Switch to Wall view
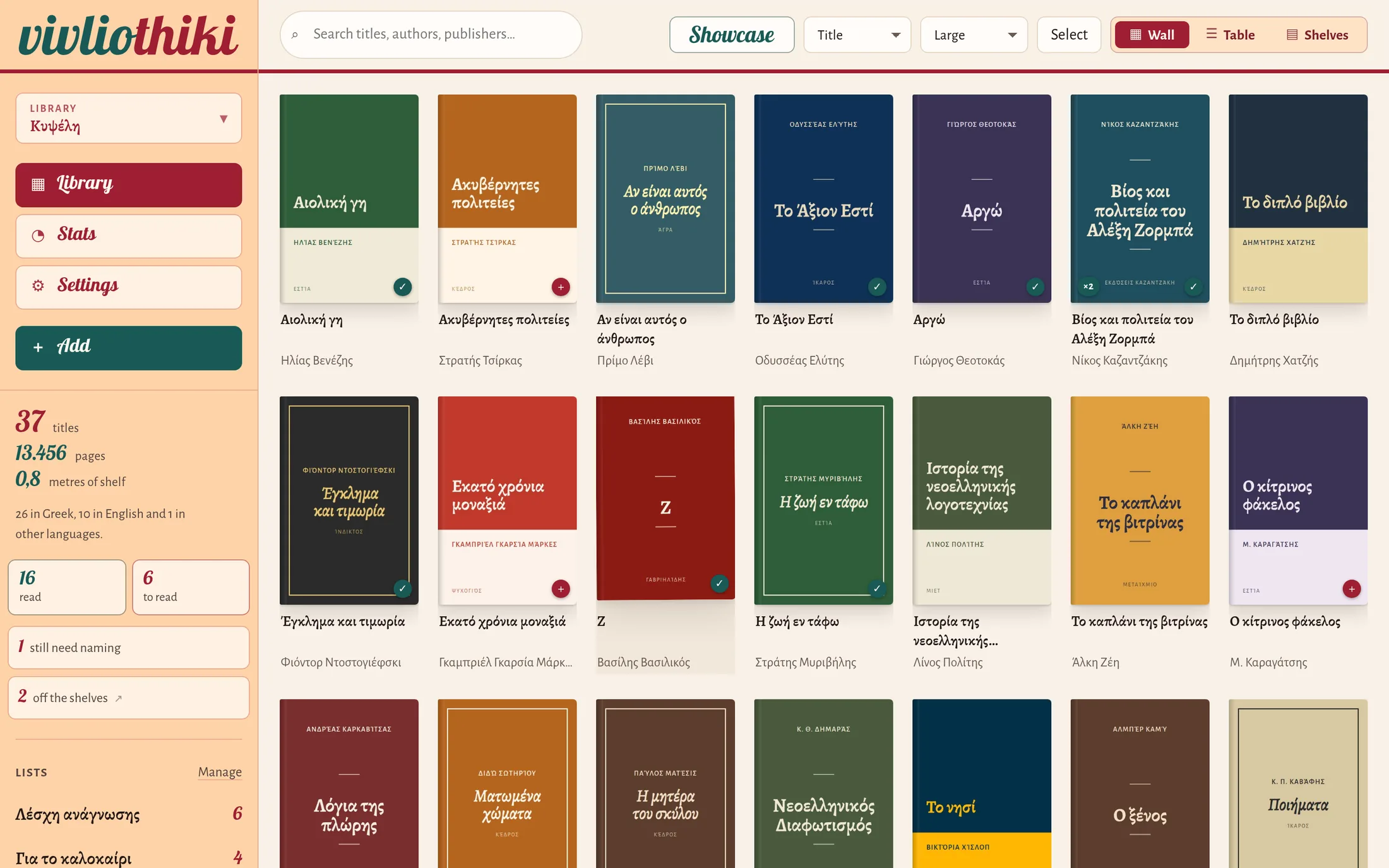 click(x=1152, y=35)
